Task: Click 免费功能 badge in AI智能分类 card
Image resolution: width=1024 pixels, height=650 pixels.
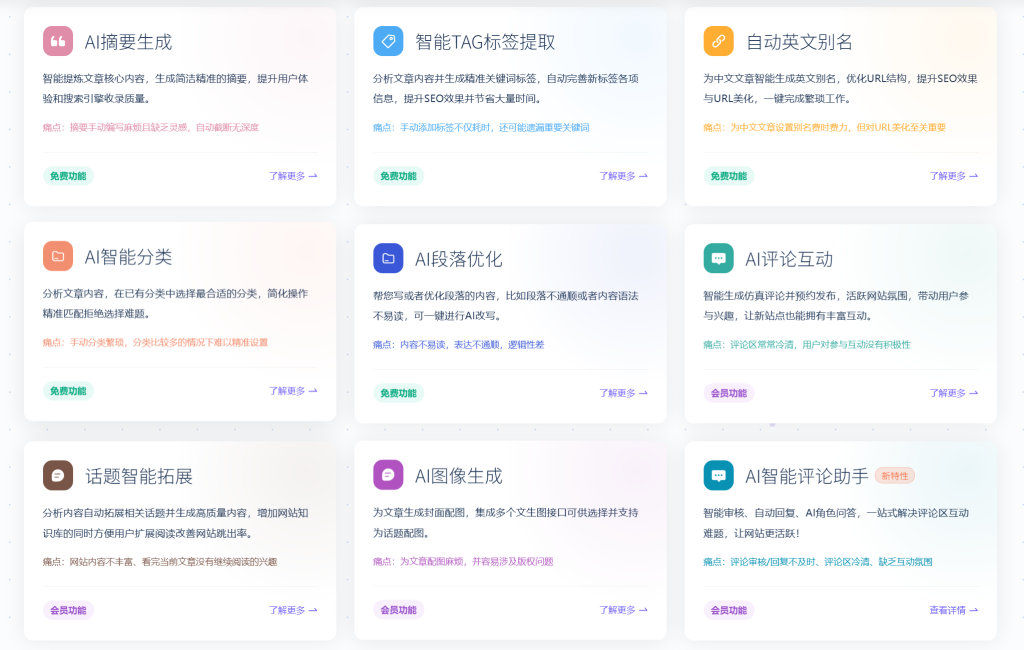Action: (x=68, y=391)
